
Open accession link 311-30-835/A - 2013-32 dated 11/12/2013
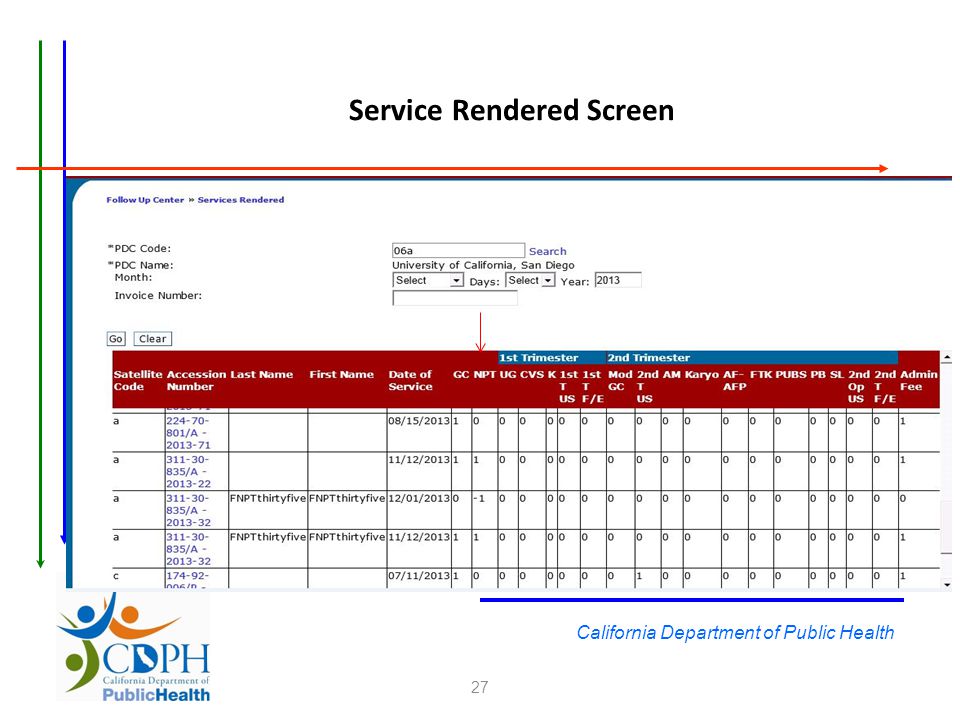tap(188, 549)
